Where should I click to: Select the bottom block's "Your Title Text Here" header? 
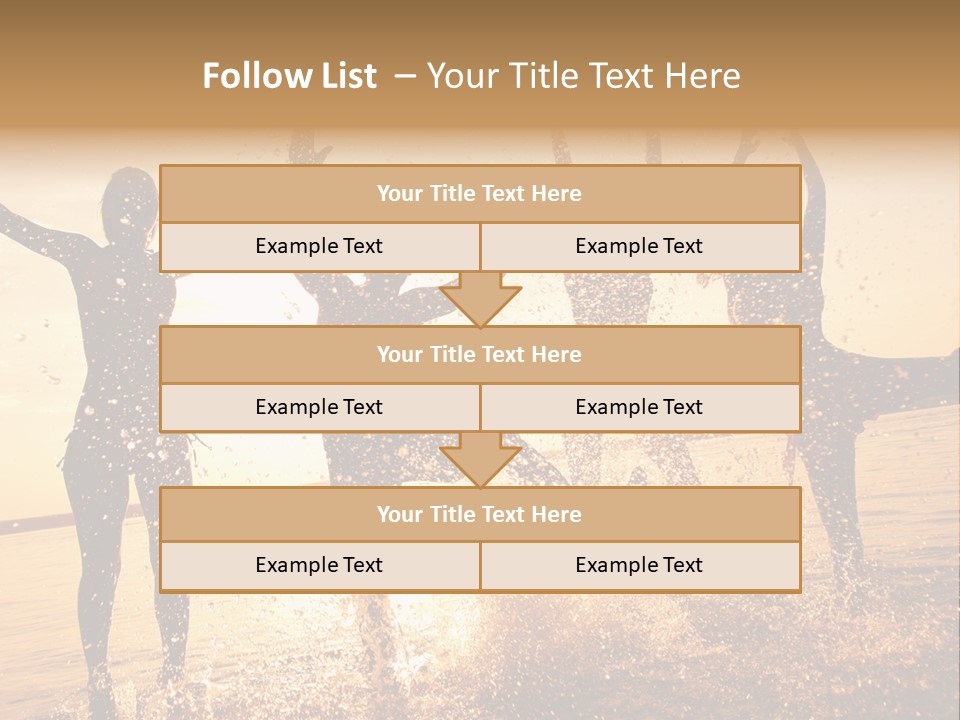click(479, 514)
